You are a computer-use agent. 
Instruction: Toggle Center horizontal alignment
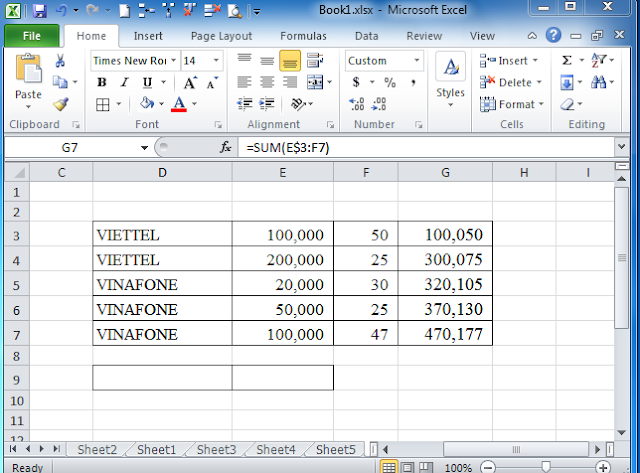pos(267,82)
